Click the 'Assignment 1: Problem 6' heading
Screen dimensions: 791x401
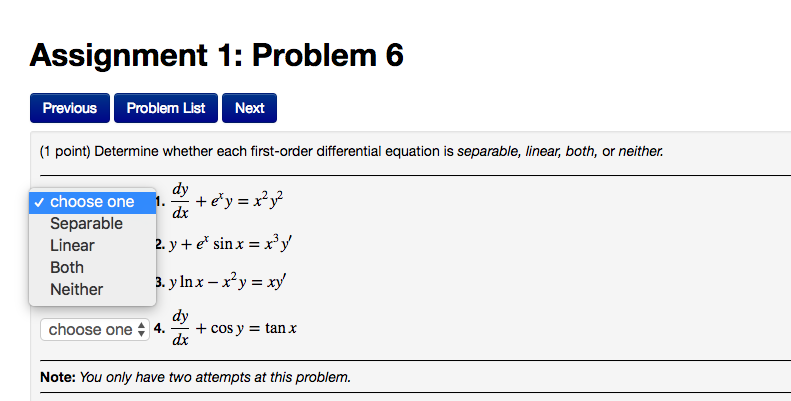216,56
